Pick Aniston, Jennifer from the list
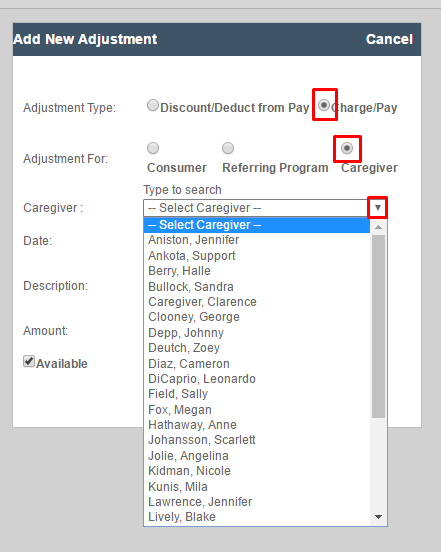 pyautogui.click(x=257, y=240)
